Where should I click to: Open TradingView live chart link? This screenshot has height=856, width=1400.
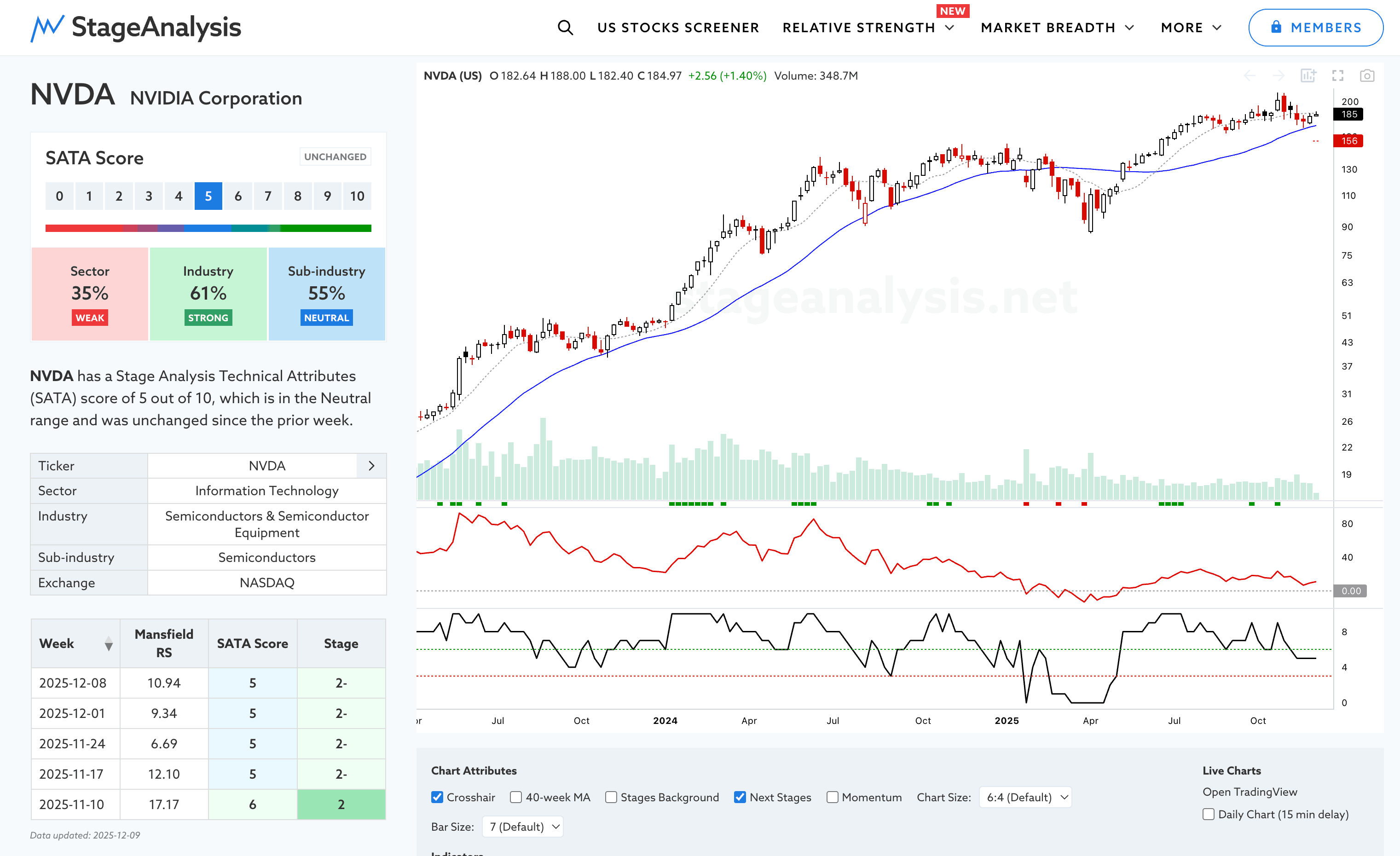[x=1250, y=792]
